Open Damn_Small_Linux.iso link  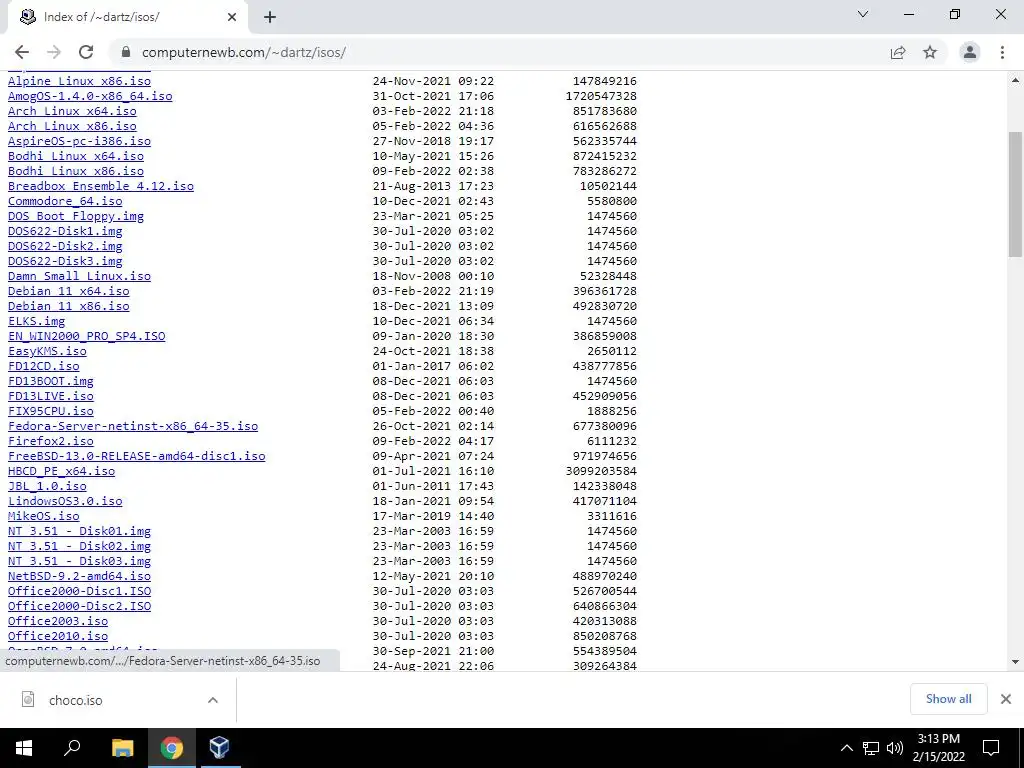click(79, 276)
